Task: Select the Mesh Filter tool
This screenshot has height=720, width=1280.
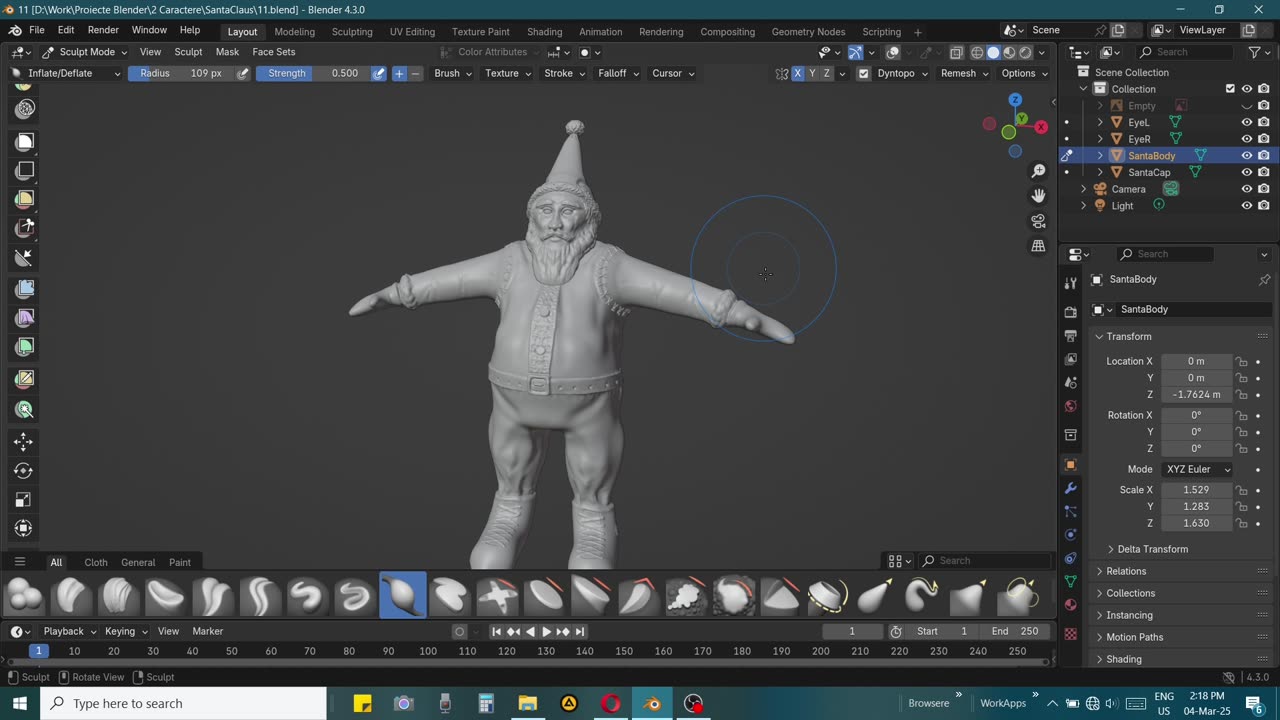Action: [x=25, y=289]
